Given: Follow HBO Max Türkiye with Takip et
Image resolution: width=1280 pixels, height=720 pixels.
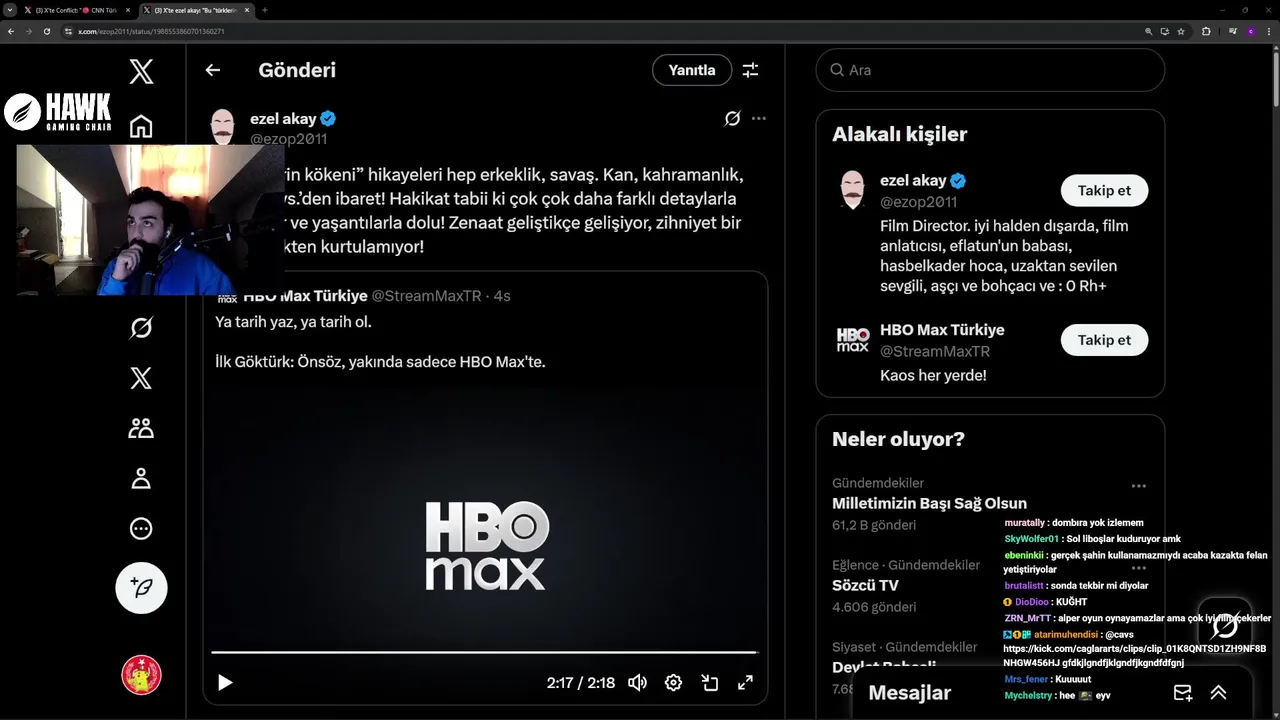Looking at the screenshot, I should (x=1104, y=340).
